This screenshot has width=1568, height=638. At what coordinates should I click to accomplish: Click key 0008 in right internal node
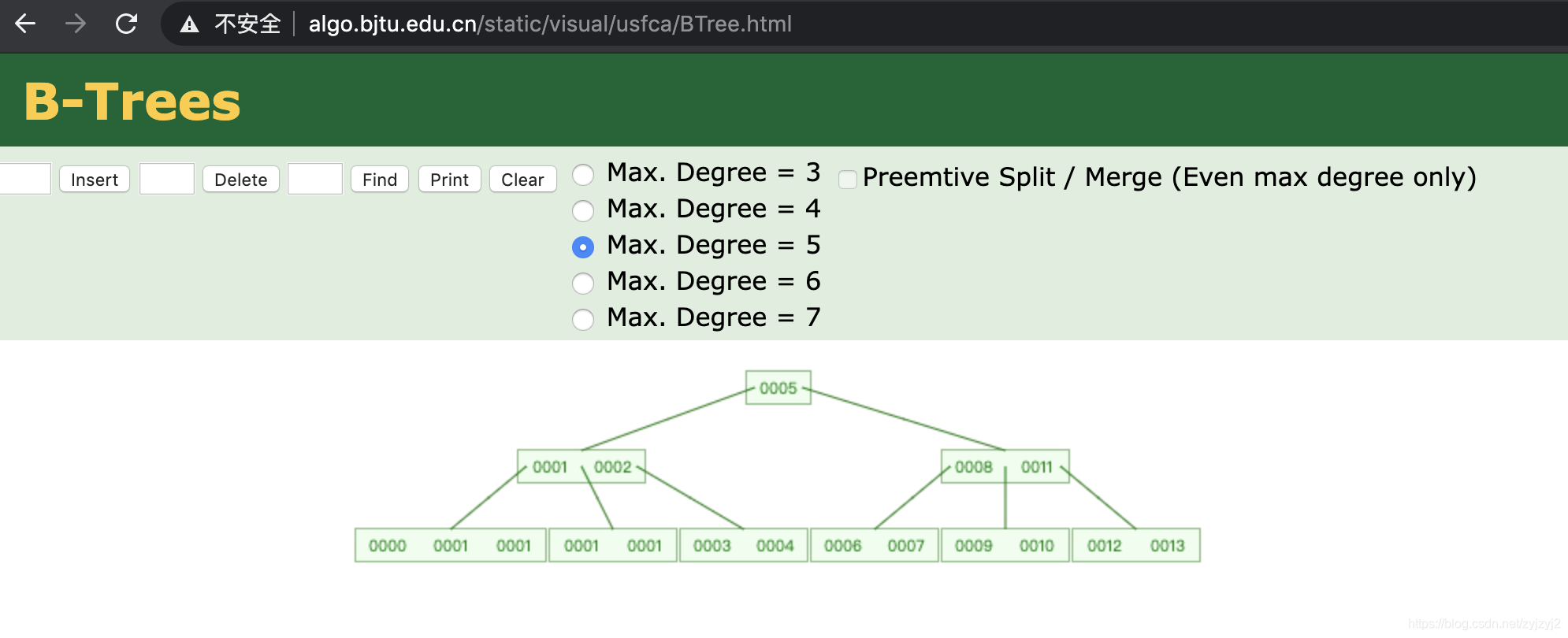[x=974, y=467]
